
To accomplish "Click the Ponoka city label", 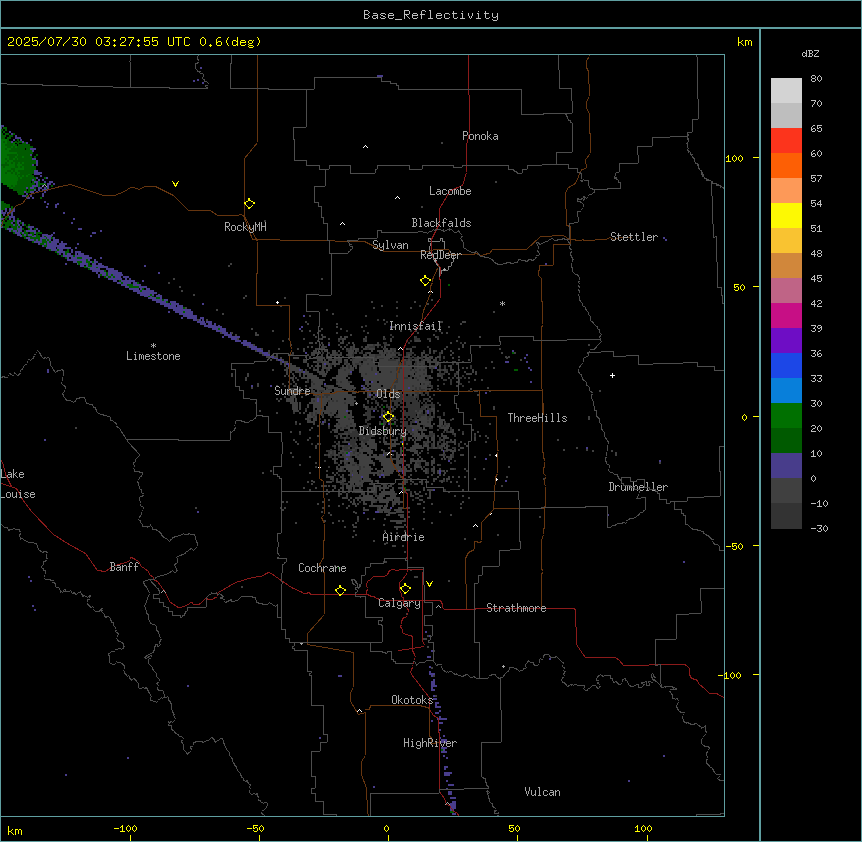I will click(480, 136).
